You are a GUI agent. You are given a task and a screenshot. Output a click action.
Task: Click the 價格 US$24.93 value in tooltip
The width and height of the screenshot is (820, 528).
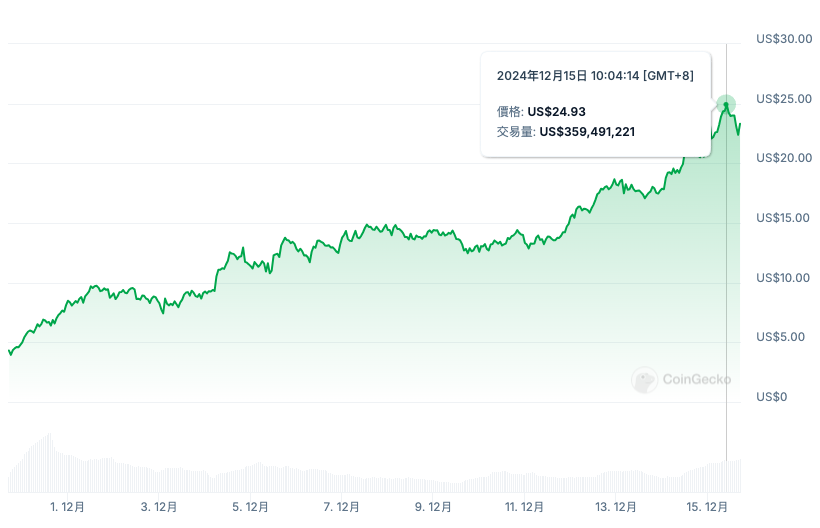556,111
